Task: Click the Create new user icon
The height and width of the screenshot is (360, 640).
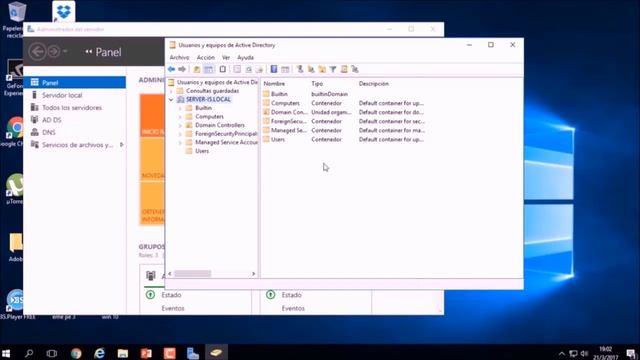Action: coord(300,69)
